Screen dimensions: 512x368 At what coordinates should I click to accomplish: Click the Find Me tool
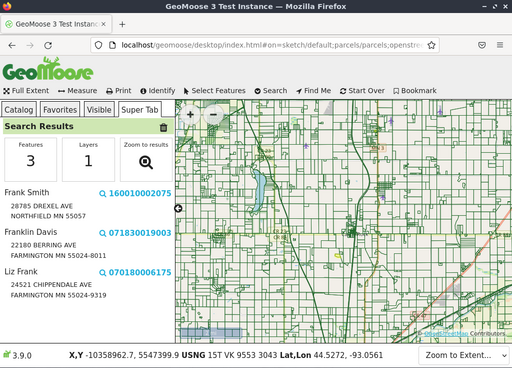click(x=313, y=91)
